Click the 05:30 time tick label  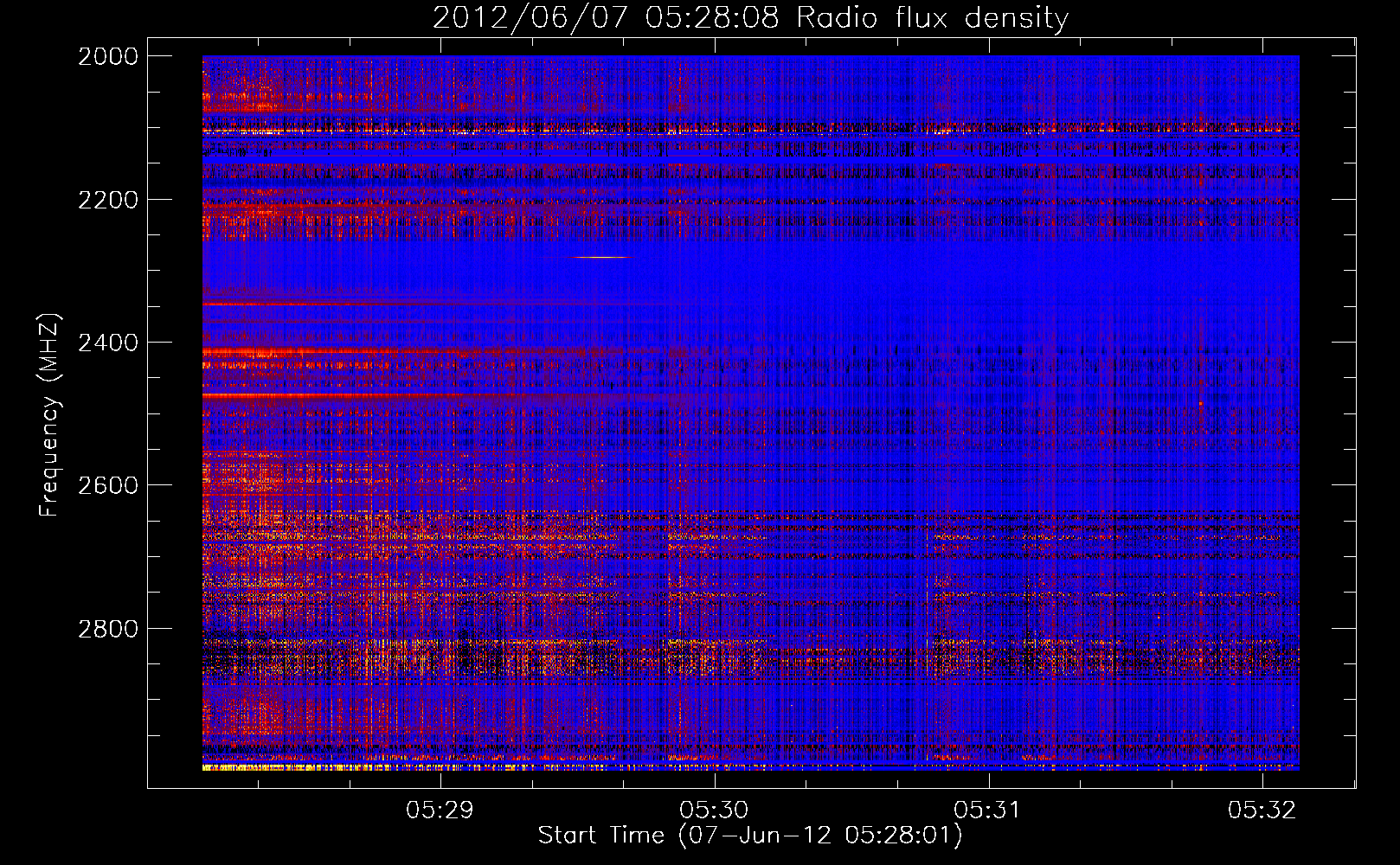714,810
